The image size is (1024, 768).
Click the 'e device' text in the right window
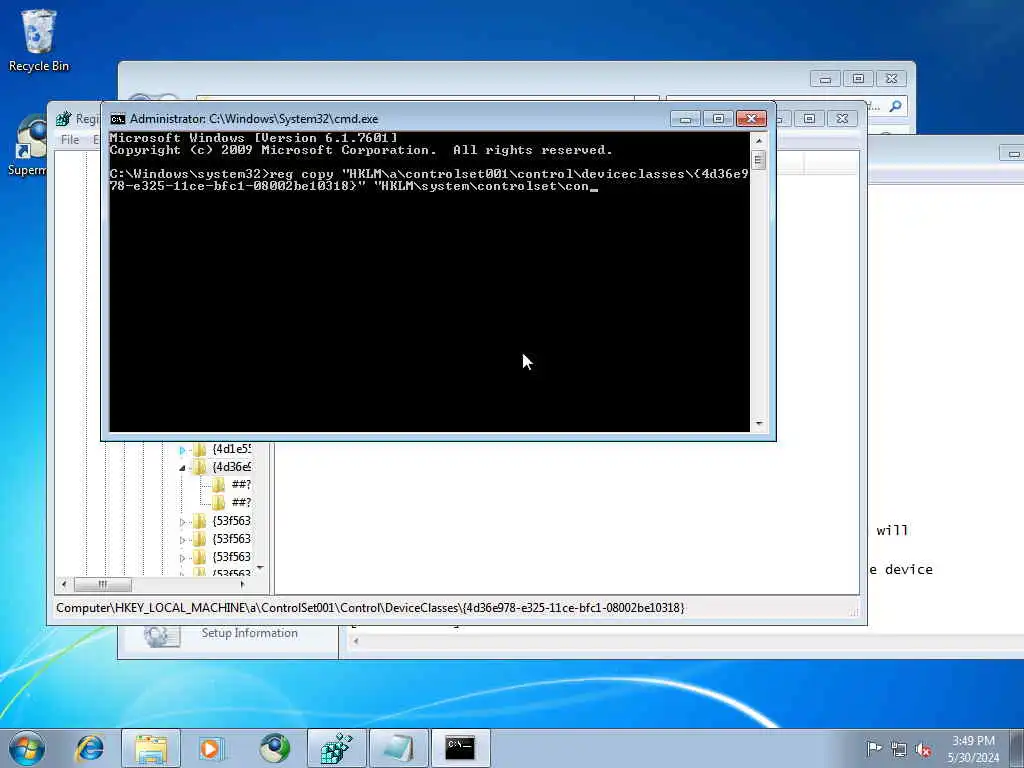tap(901, 569)
